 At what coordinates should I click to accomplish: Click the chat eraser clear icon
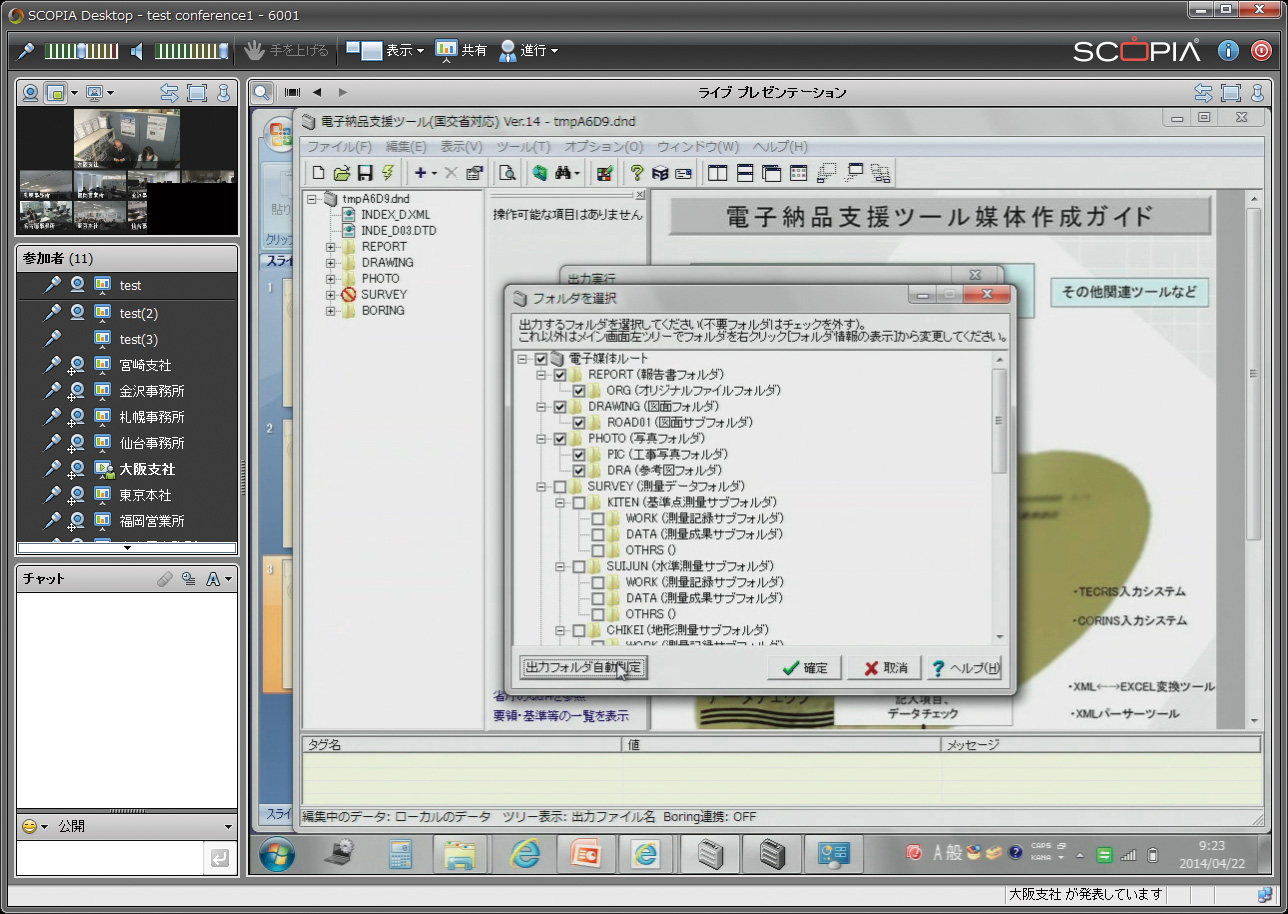[x=165, y=579]
